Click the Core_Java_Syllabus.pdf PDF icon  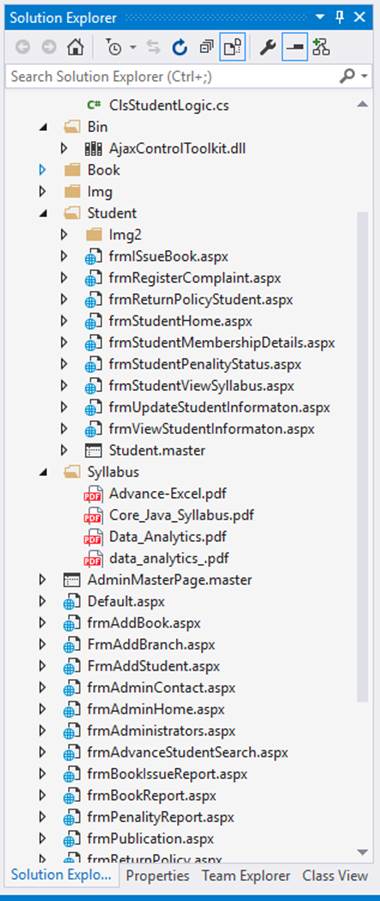[93, 515]
